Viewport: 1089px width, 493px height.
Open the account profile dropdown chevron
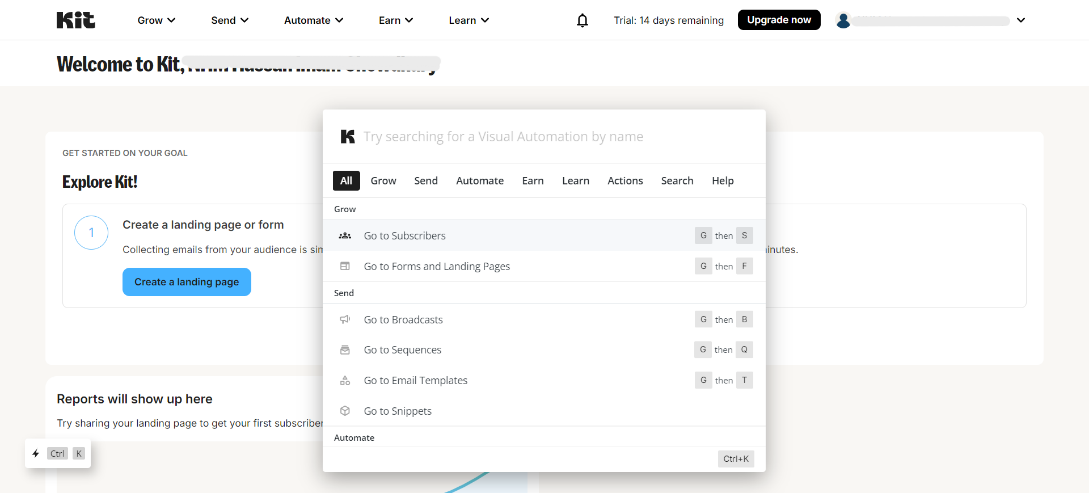click(x=1020, y=20)
